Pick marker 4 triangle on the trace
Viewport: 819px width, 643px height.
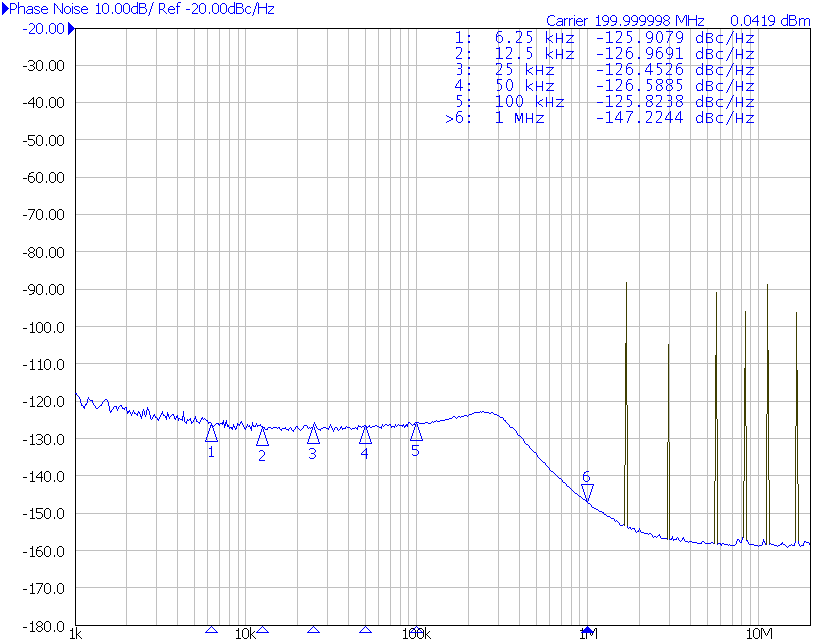365,434
